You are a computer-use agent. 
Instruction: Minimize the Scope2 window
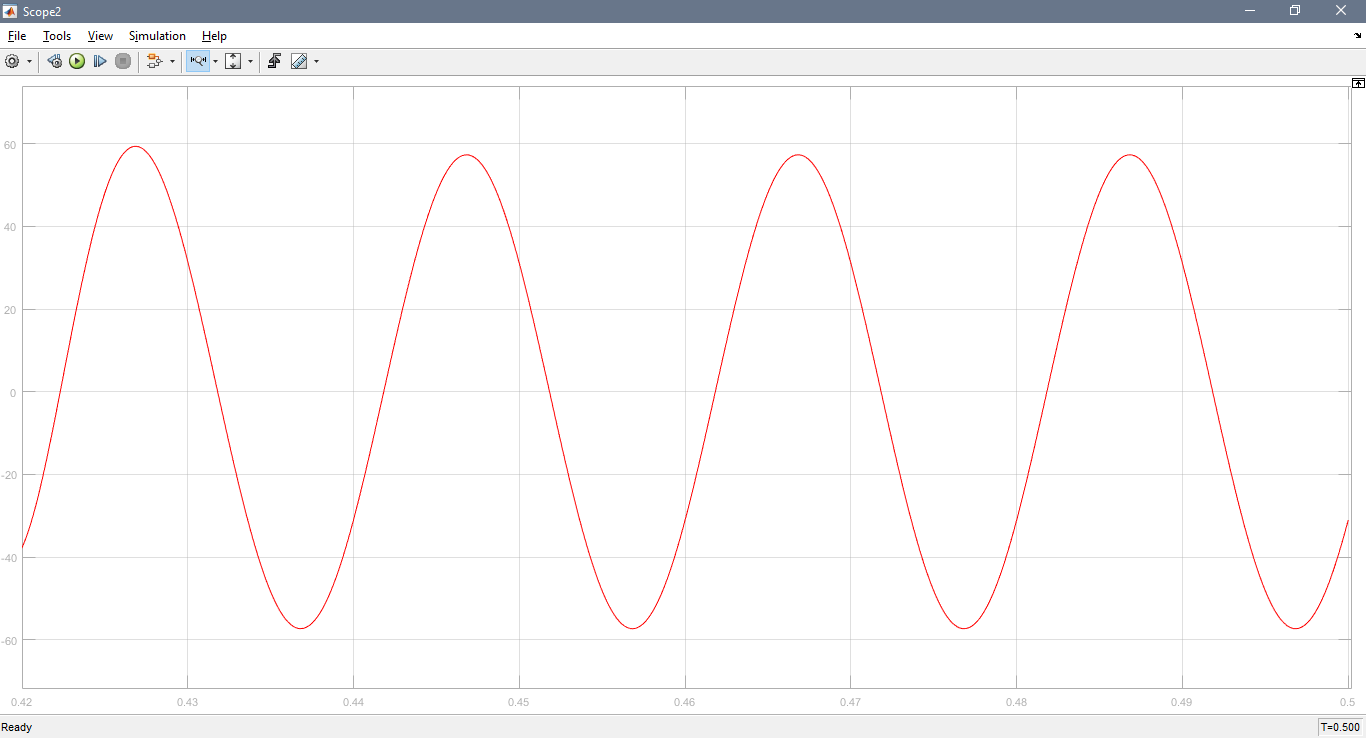tap(1250, 11)
